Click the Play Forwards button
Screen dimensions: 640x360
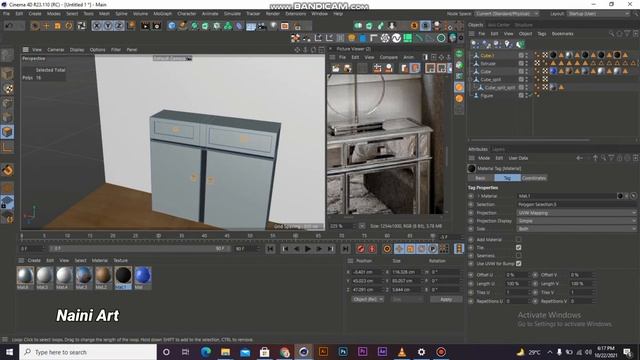[x=308, y=249]
